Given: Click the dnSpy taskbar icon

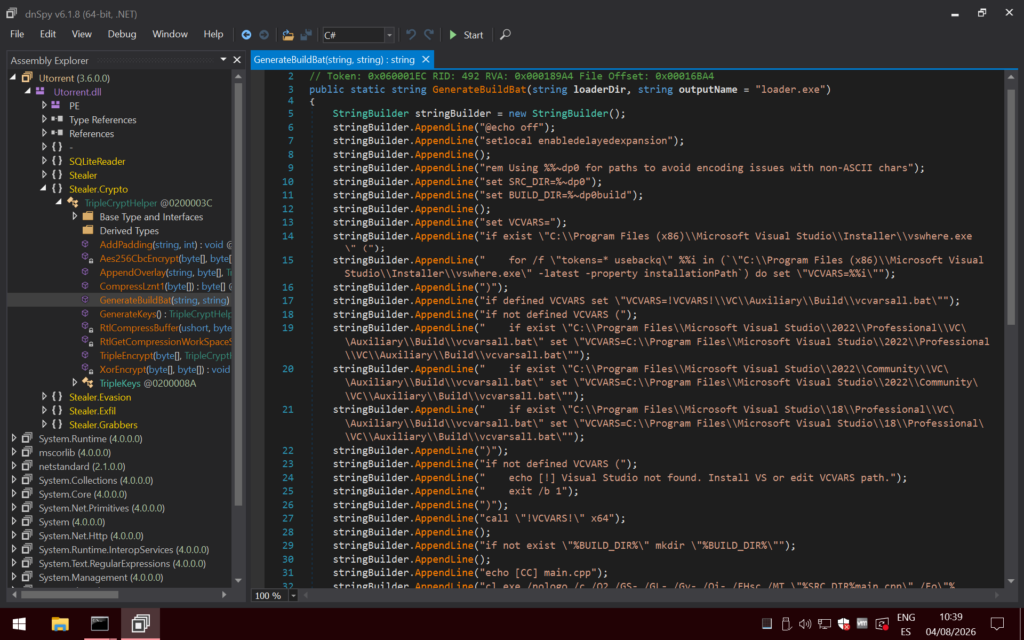Looking at the screenshot, I should (x=140, y=624).
